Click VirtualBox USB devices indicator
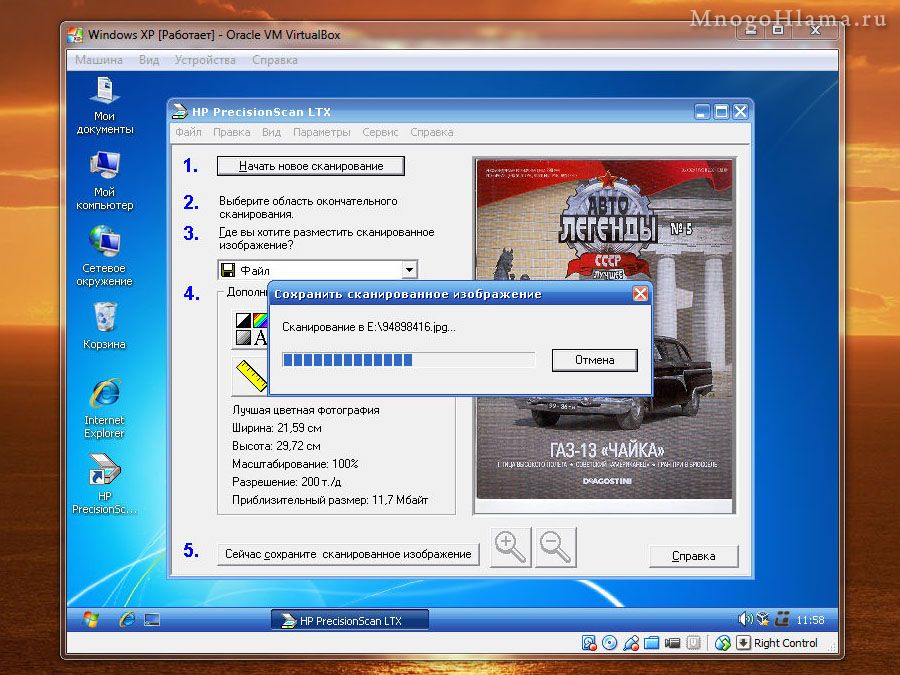 coord(631,643)
